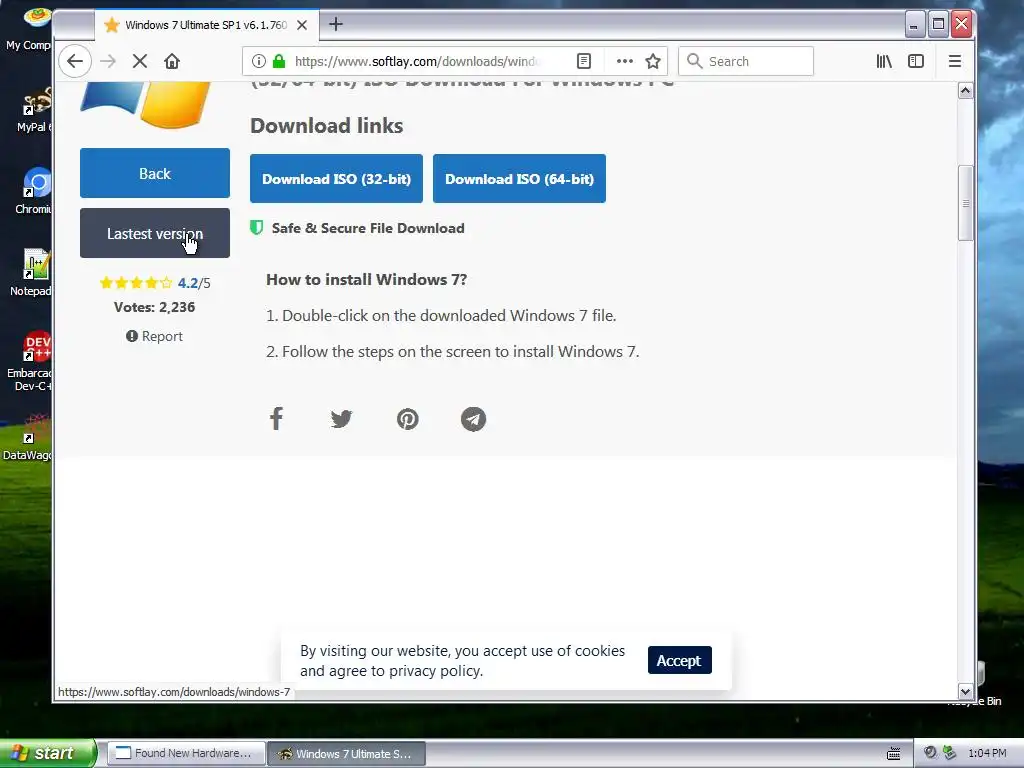Image resolution: width=1024 pixels, height=768 pixels.
Task: Select the Windows 7 Ultimate SP1 tab
Action: click(x=205, y=25)
